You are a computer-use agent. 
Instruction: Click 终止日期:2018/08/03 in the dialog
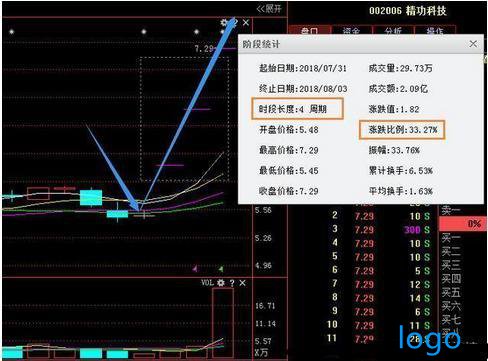point(303,89)
